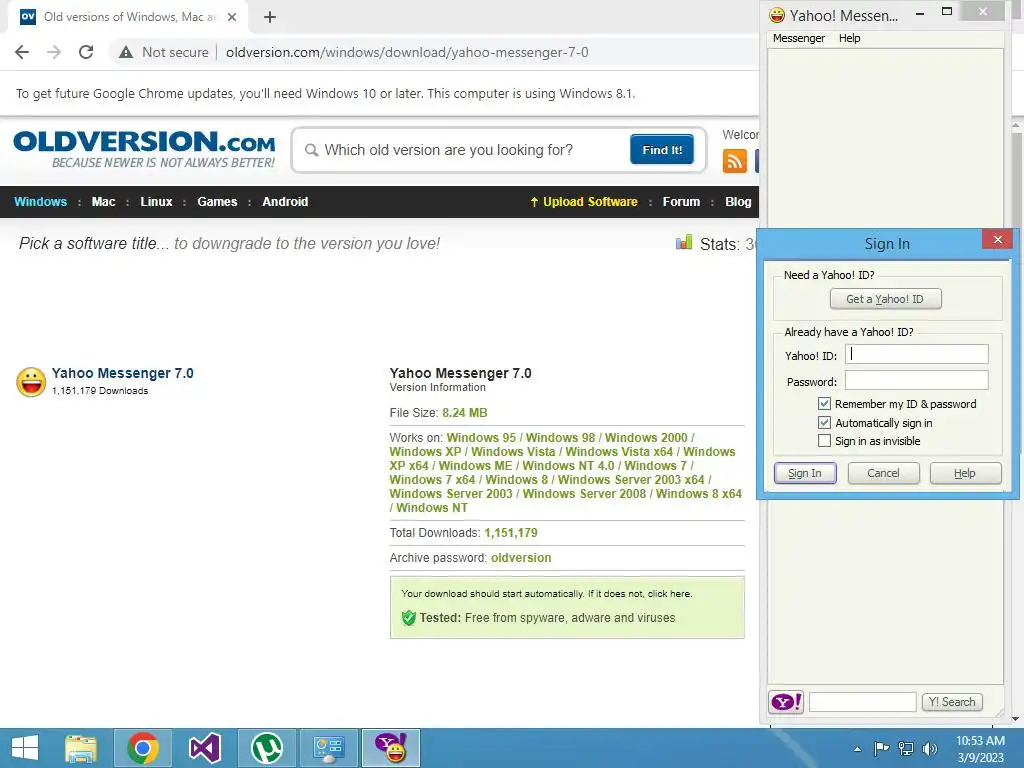Viewport: 1024px width, 768px height.
Task: Click the Get a Yahoo! ID button
Action: 885,299
